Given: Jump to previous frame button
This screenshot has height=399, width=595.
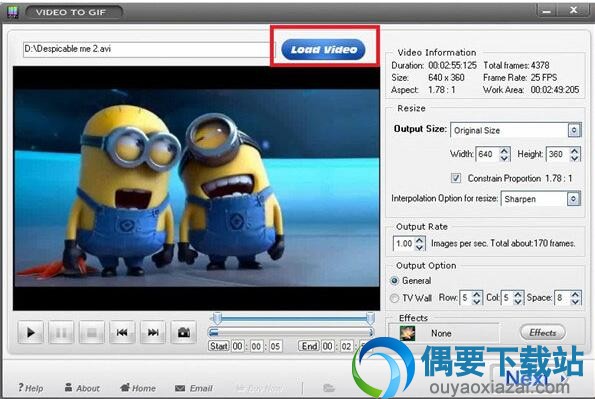Looking at the screenshot, I should pos(122,333).
